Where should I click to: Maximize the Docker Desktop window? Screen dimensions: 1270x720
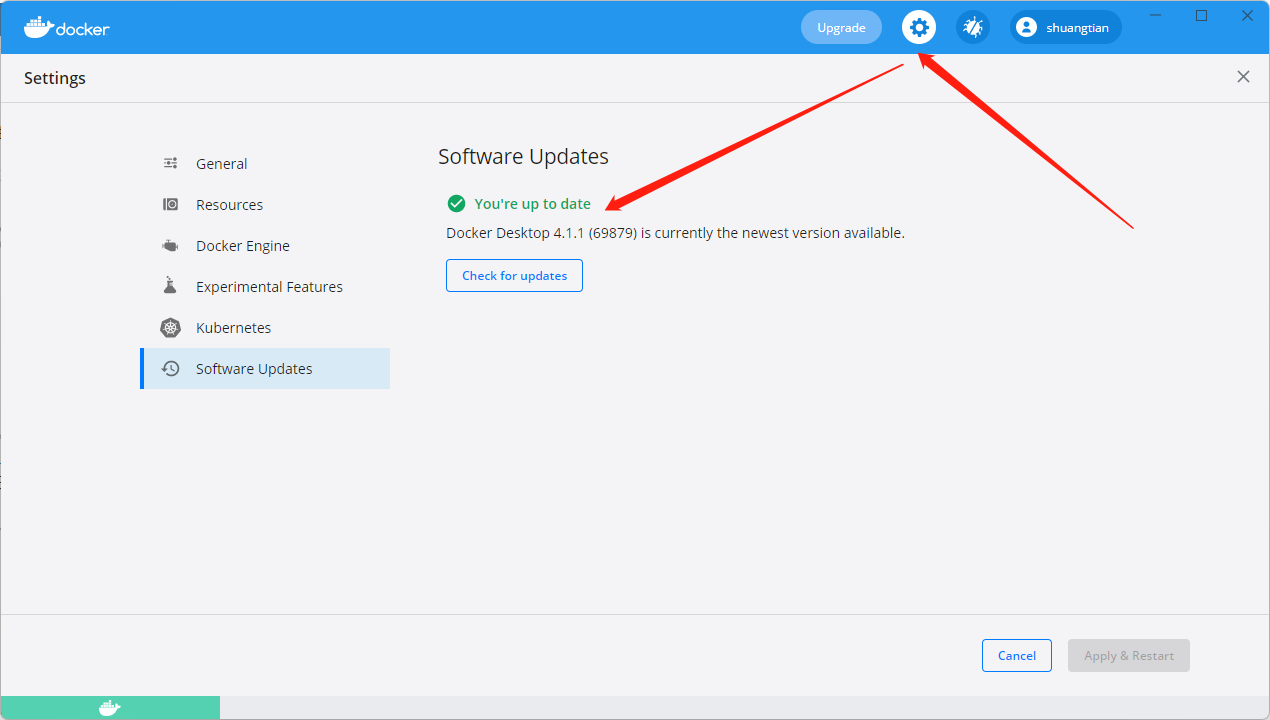tap(1202, 15)
